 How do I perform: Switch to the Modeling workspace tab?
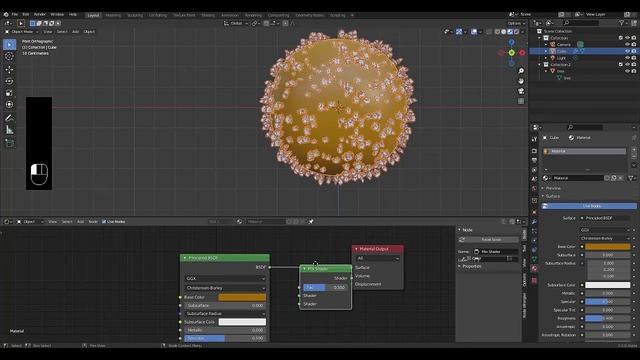[x=113, y=15]
